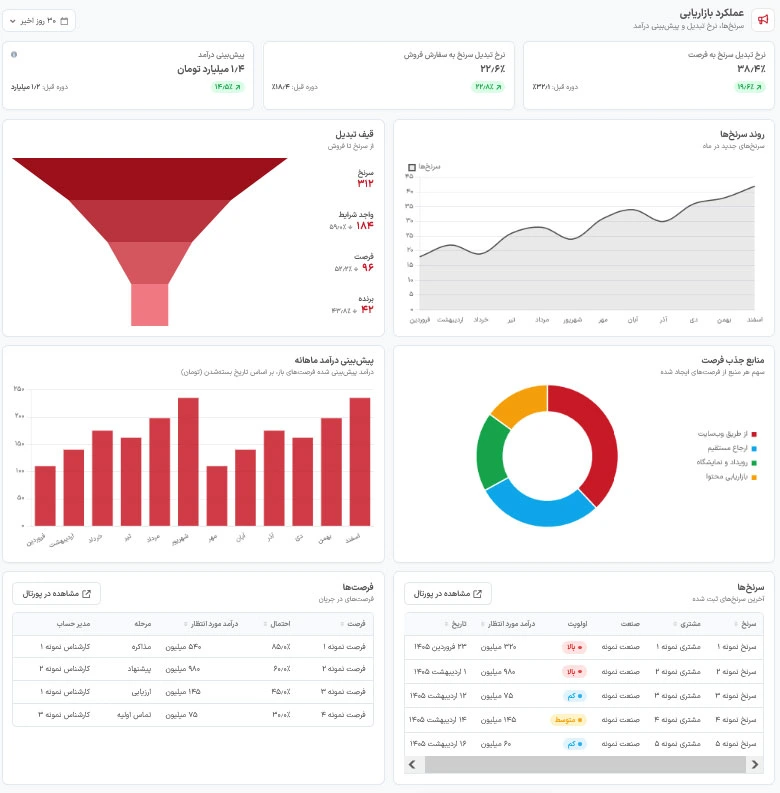Sort the leads table by the lead (سرنخ) column
The image size is (780, 793).
pyautogui.click(x=745, y=624)
